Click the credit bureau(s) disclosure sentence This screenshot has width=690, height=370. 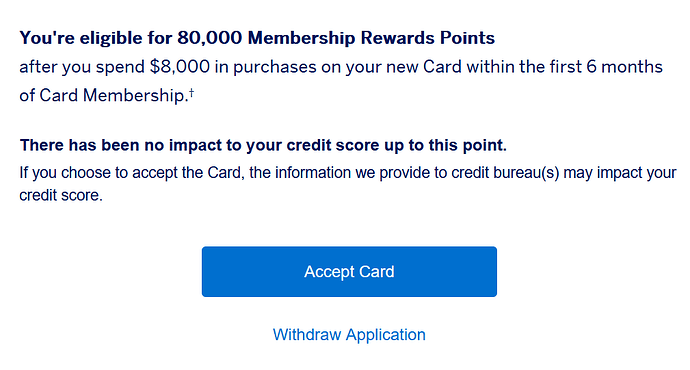(348, 183)
